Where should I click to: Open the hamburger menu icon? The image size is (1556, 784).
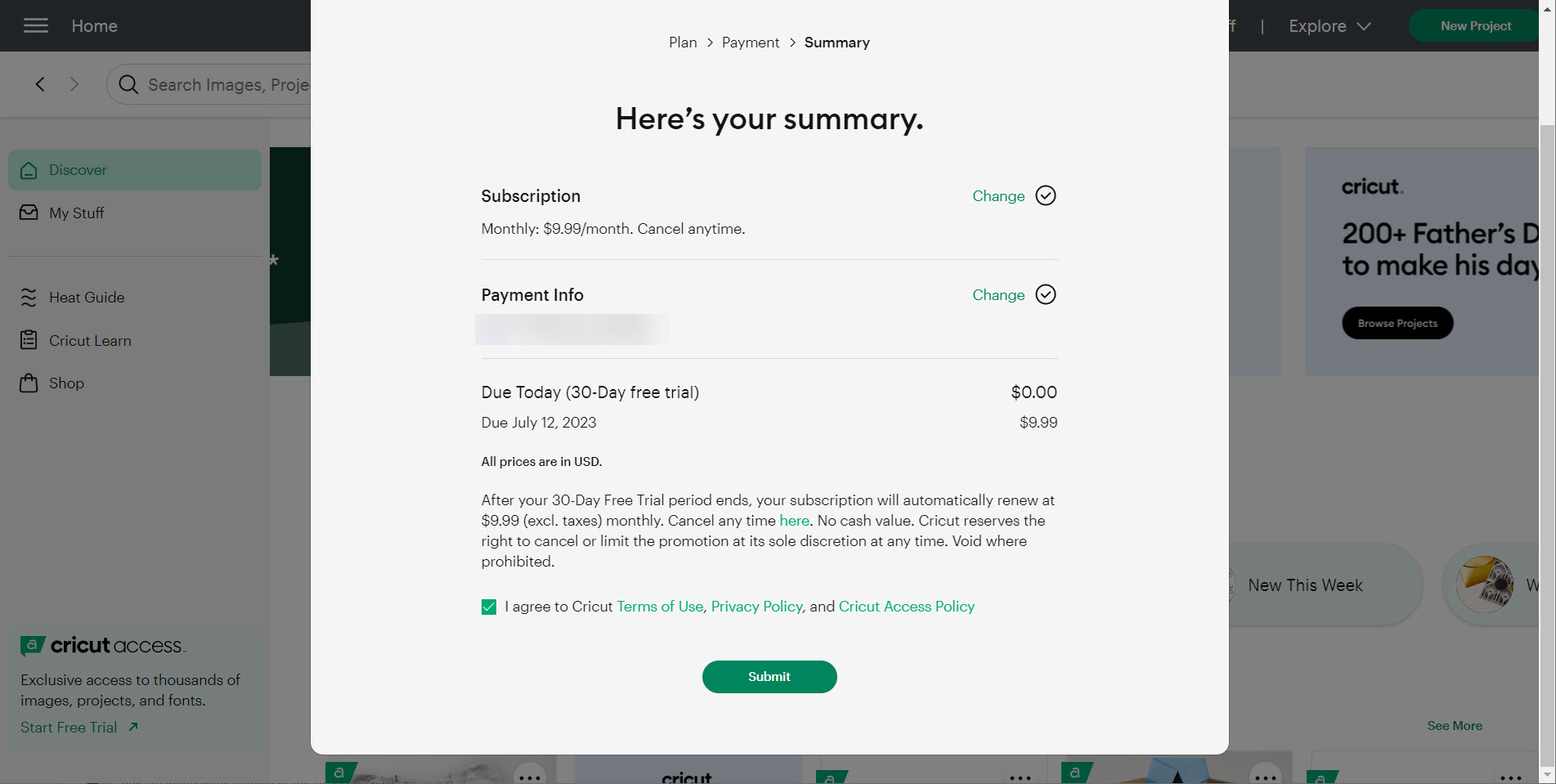pyautogui.click(x=35, y=25)
